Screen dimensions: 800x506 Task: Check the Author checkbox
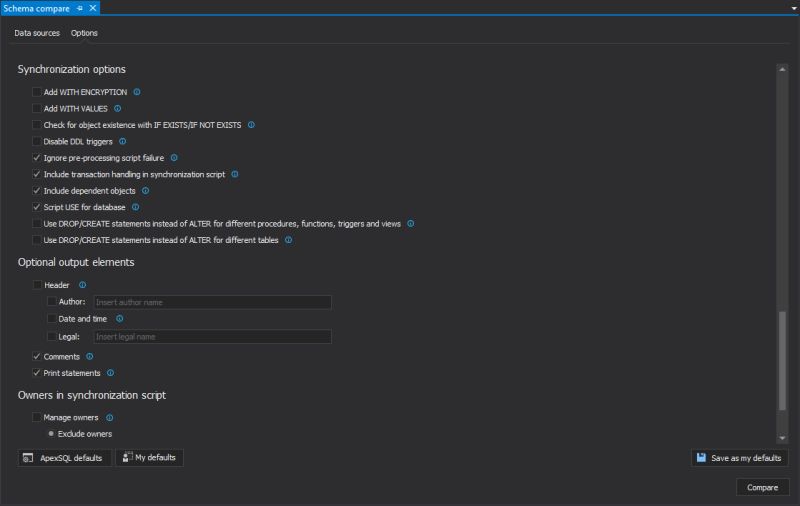(x=51, y=301)
